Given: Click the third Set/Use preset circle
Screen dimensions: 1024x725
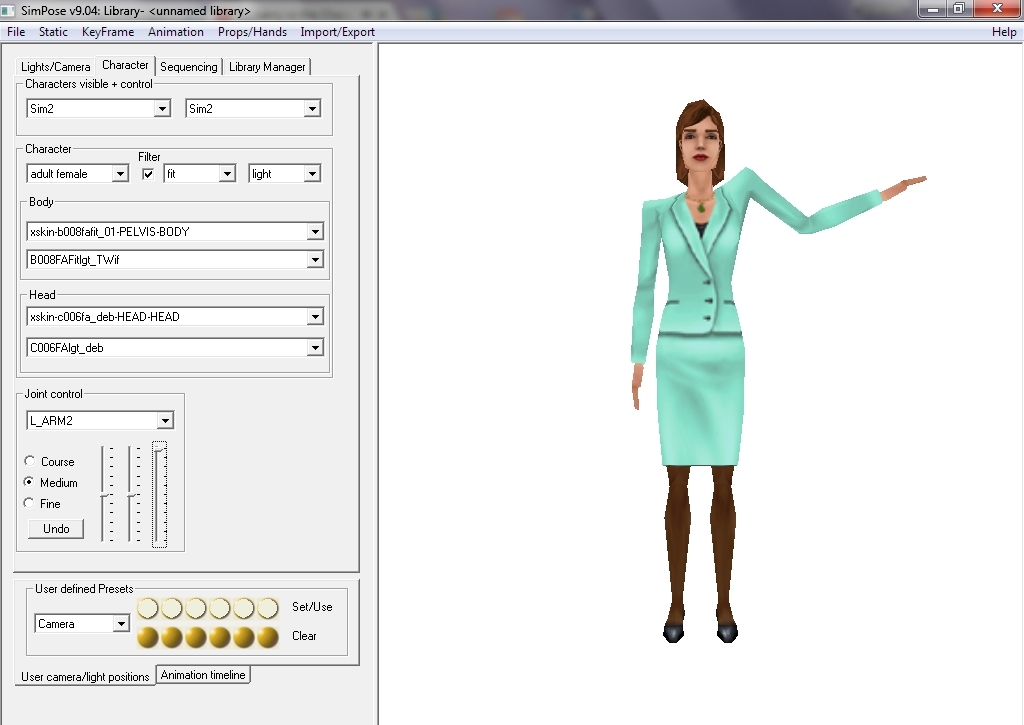Looking at the screenshot, I should (x=196, y=608).
